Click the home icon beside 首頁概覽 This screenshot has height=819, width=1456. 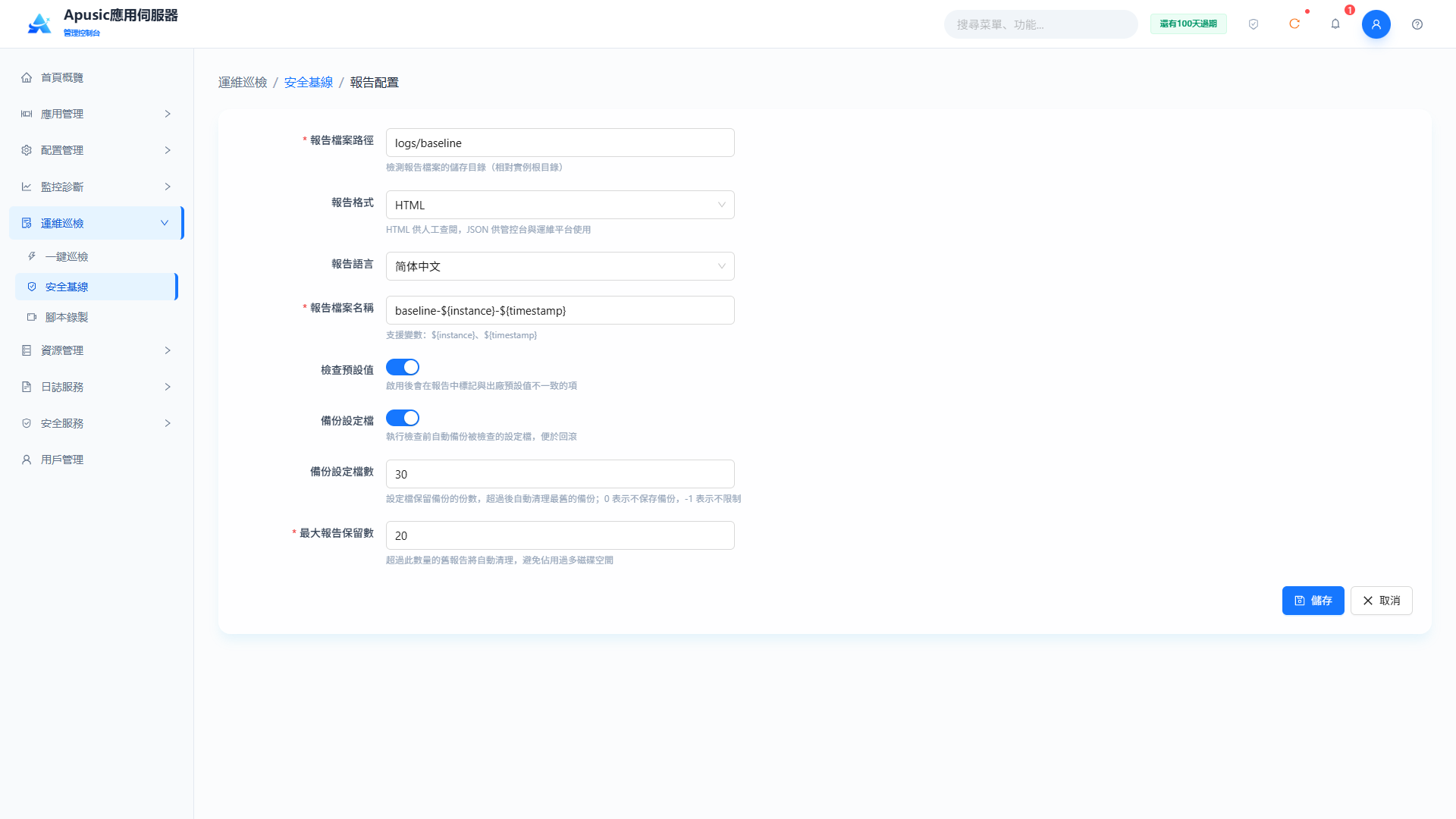pyautogui.click(x=27, y=77)
